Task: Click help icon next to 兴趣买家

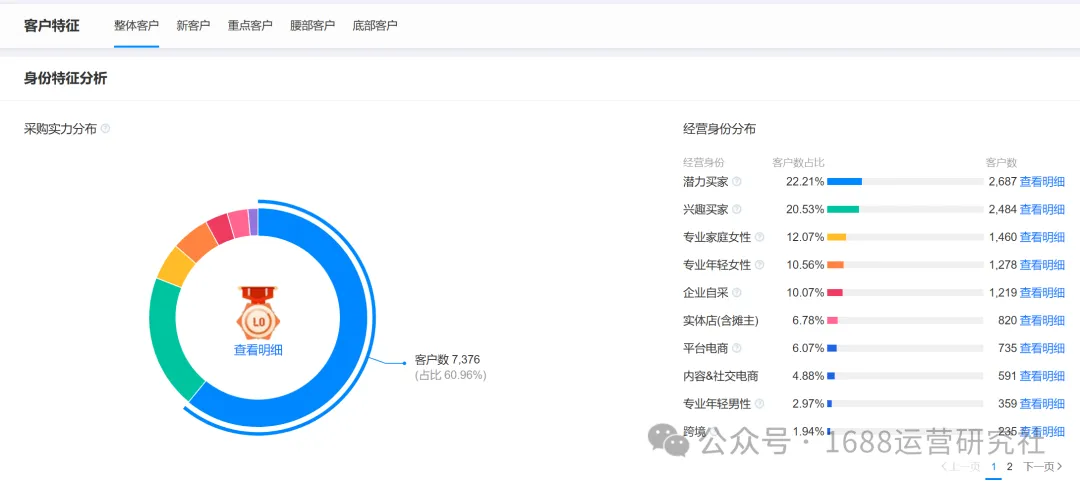Action: point(737,210)
